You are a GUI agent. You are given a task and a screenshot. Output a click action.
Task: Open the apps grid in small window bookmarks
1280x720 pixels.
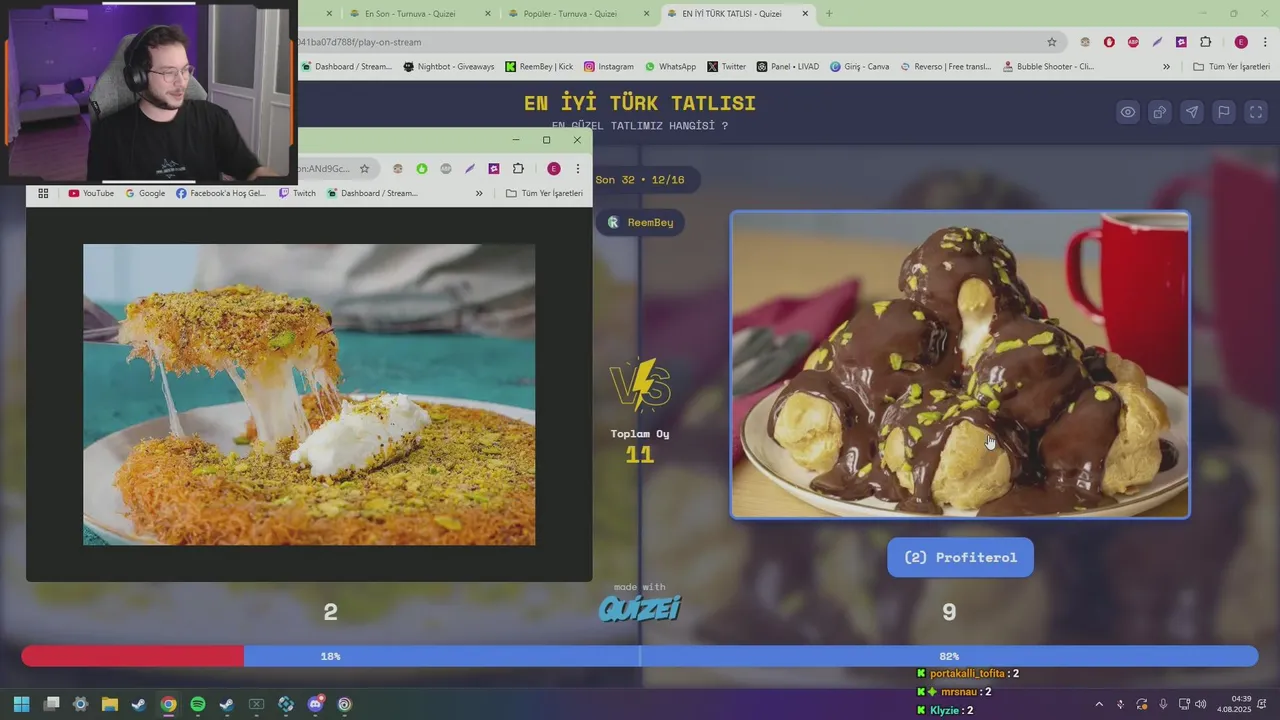point(43,193)
